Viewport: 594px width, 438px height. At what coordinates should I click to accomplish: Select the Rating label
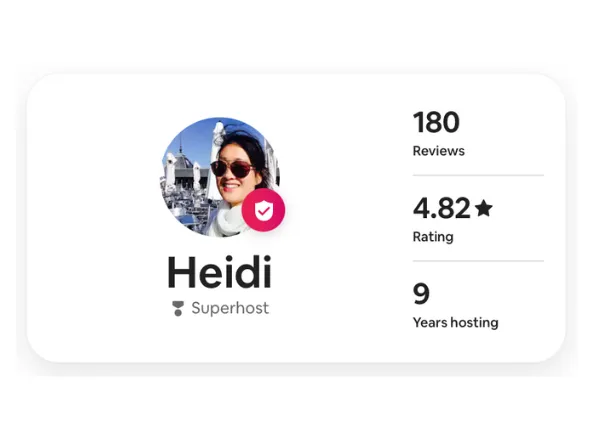(433, 237)
